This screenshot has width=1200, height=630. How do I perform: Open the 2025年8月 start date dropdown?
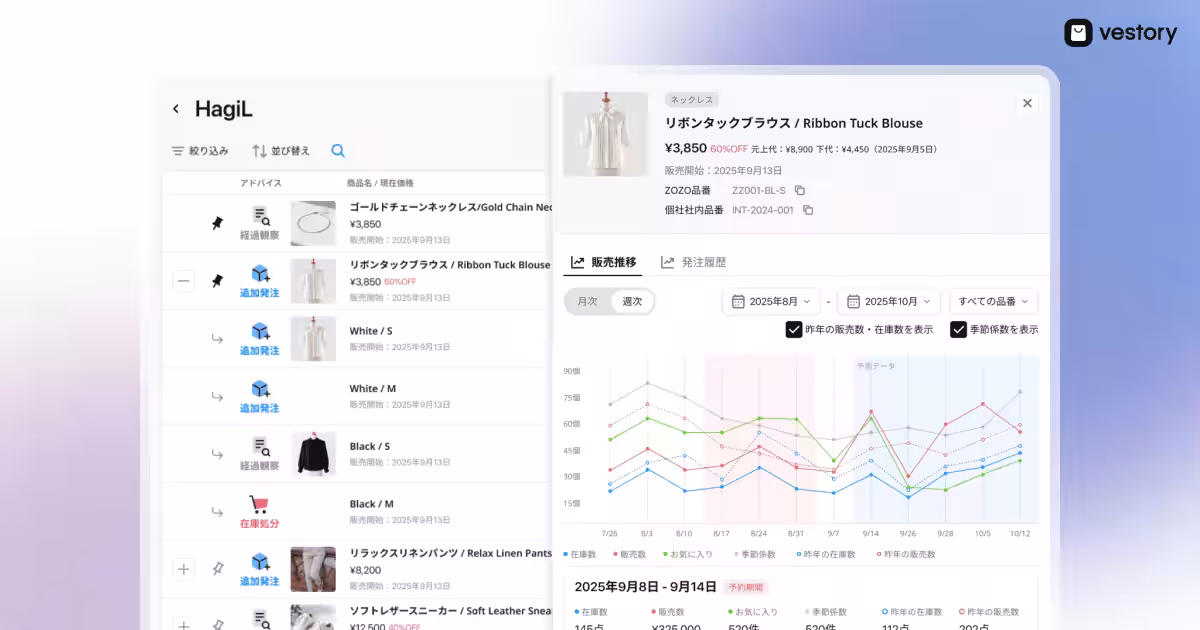(x=771, y=300)
